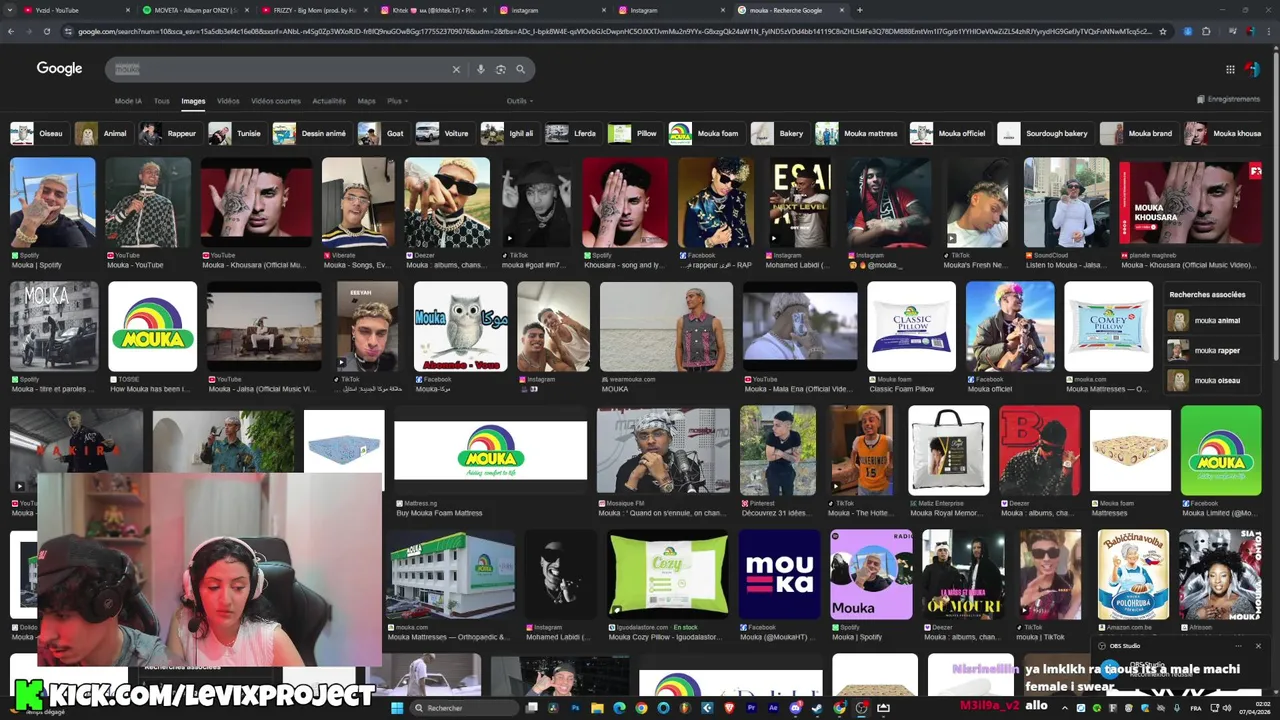Switch to the Mode IA tab
1280x720 pixels.
(x=128, y=101)
